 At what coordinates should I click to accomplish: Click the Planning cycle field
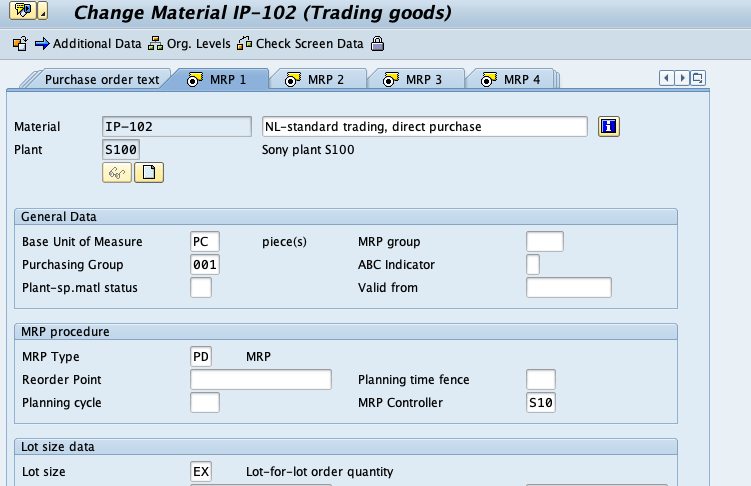click(x=205, y=402)
